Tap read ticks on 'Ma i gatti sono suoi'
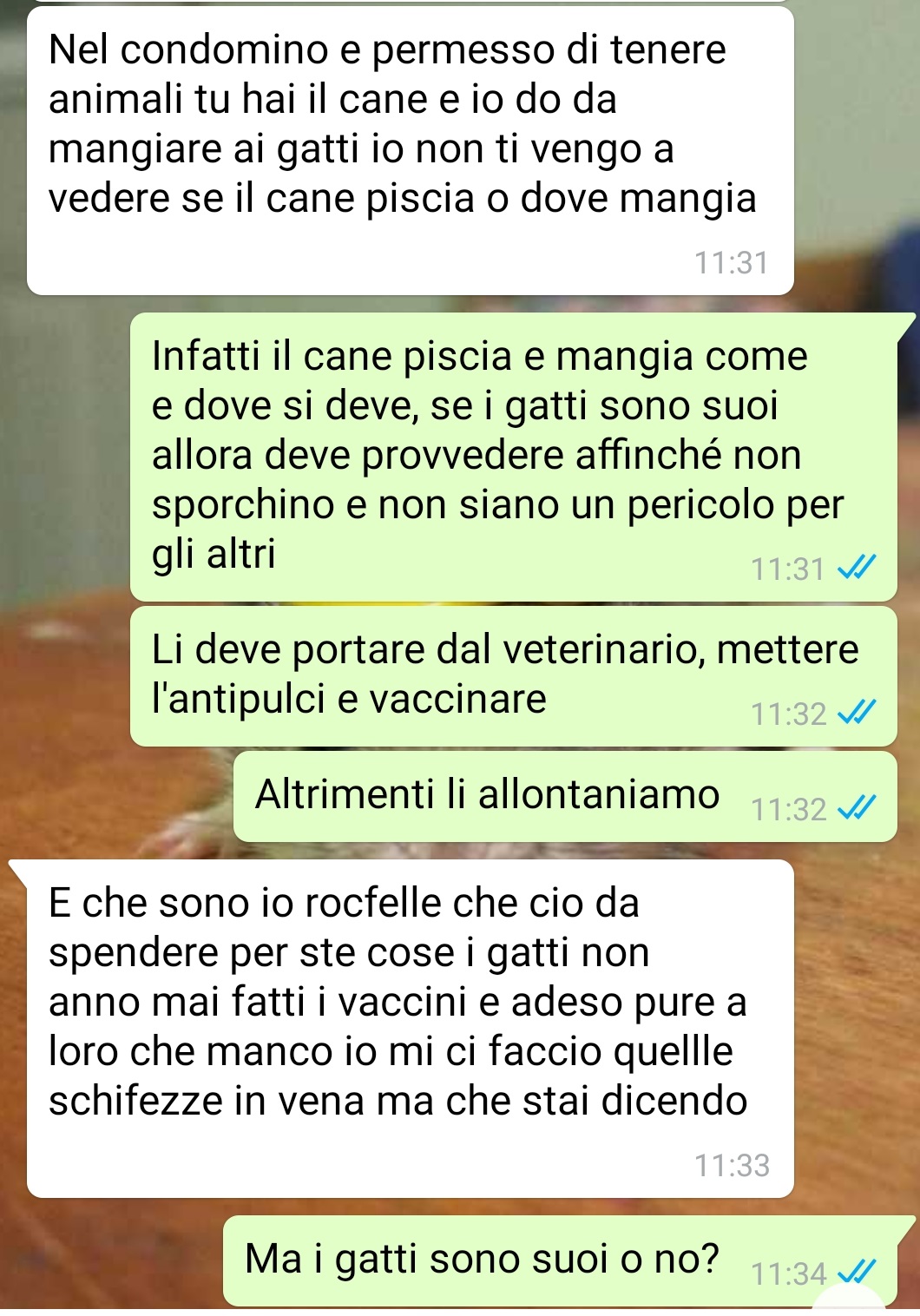 tap(856, 1273)
